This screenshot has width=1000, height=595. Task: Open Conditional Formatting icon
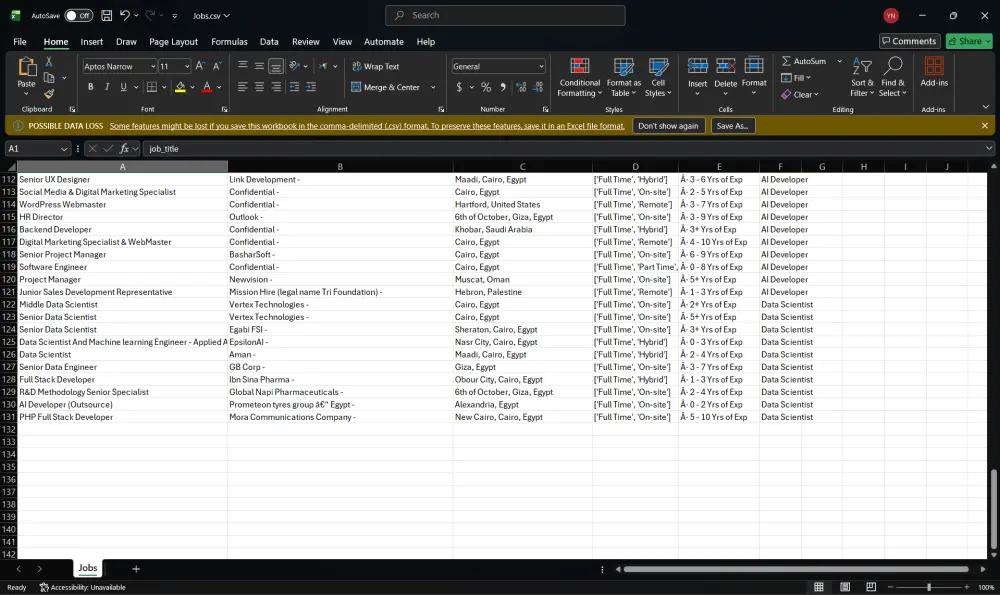pyautogui.click(x=579, y=66)
